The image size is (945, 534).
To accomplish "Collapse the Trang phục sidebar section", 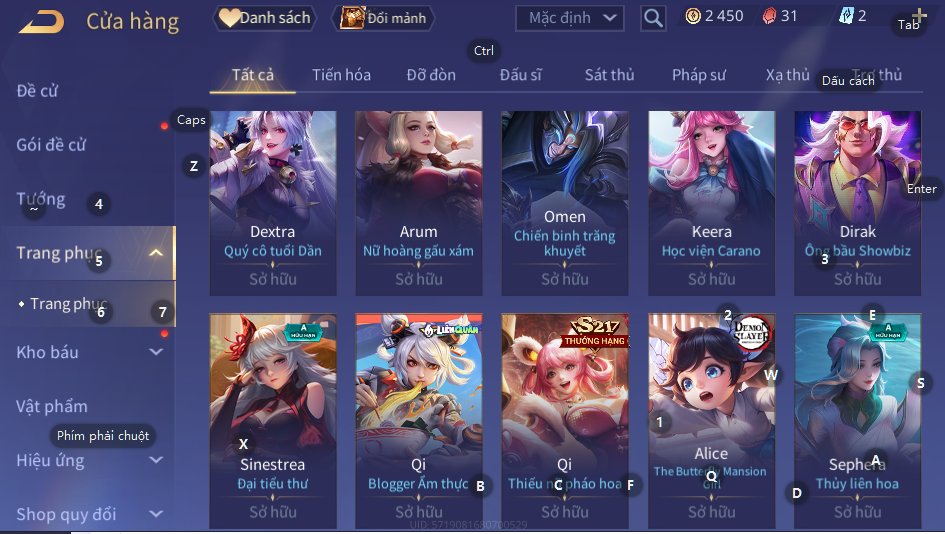I will (x=156, y=253).
